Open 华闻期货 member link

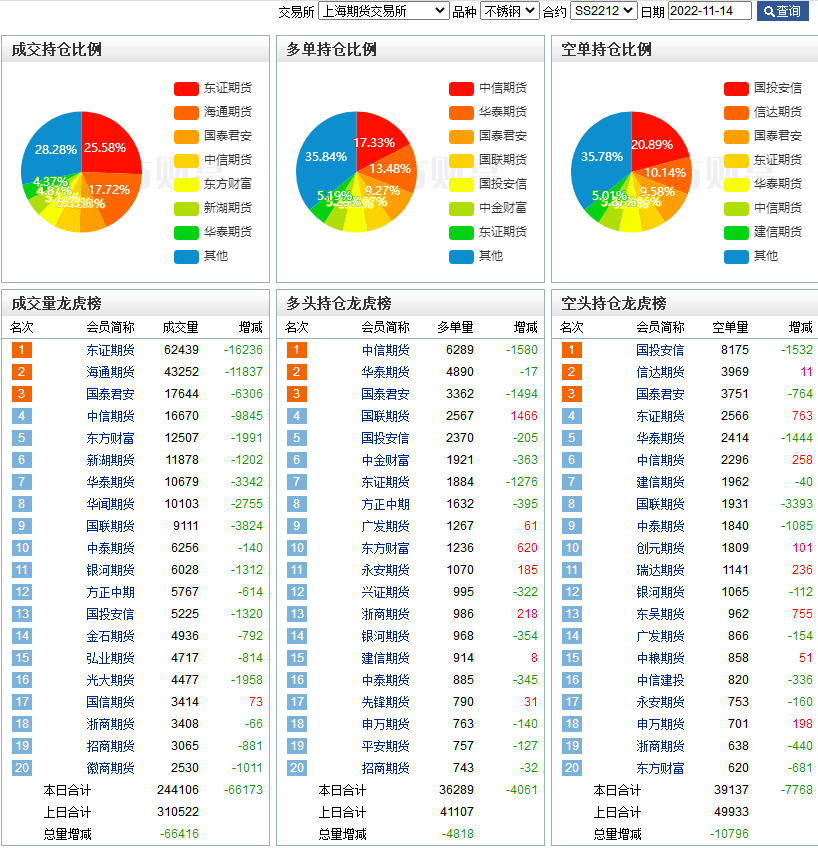click(110, 504)
